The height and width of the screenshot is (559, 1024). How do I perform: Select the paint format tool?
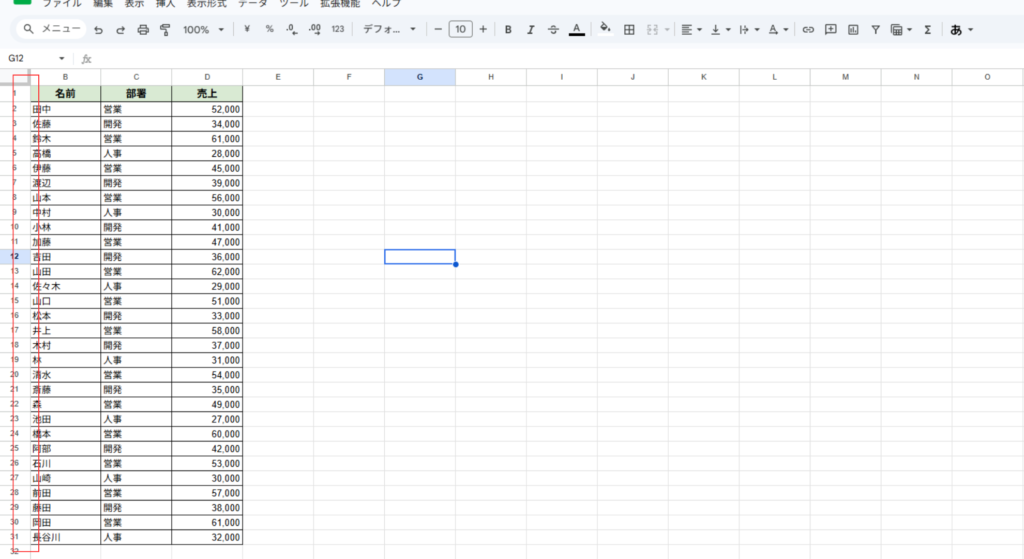[x=165, y=30]
